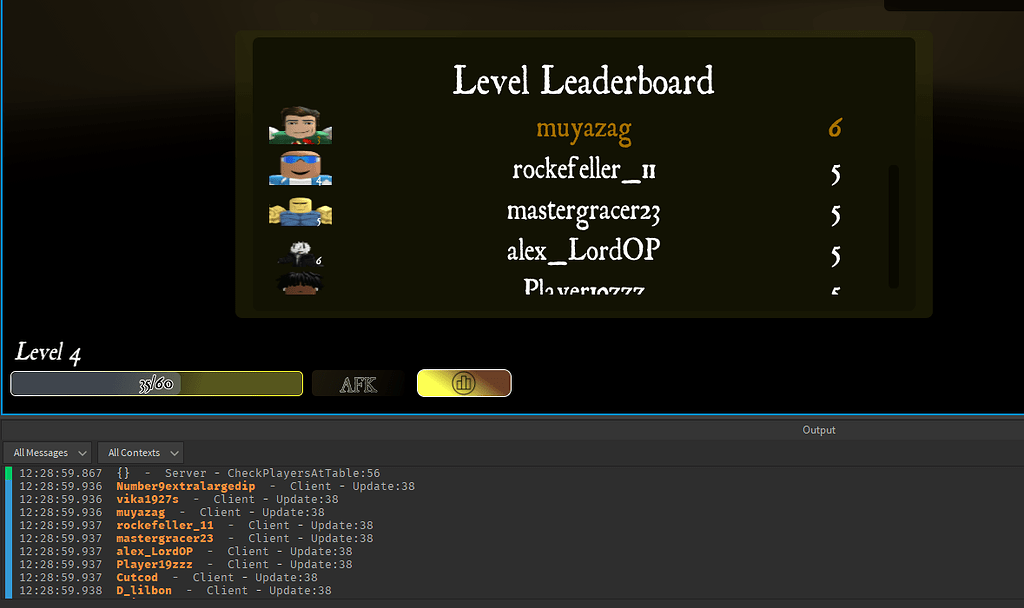
Task: Open the All Messages filter dropdown
Action: tap(46, 452)
